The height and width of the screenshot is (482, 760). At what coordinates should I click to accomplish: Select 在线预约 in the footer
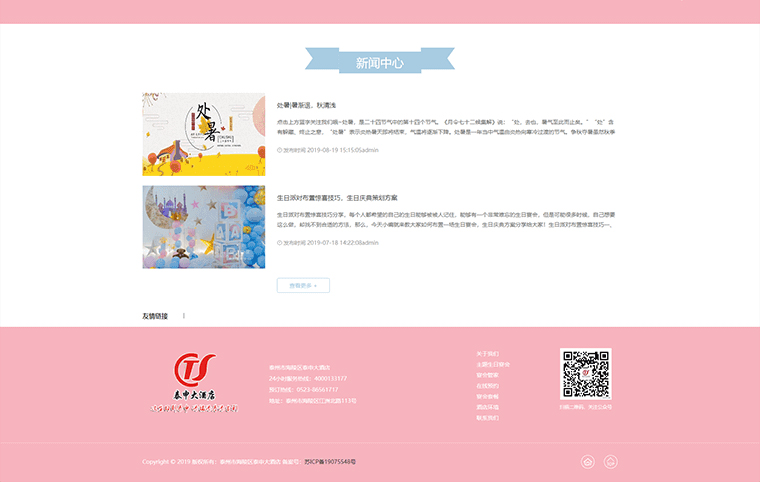tap(488, 386)
